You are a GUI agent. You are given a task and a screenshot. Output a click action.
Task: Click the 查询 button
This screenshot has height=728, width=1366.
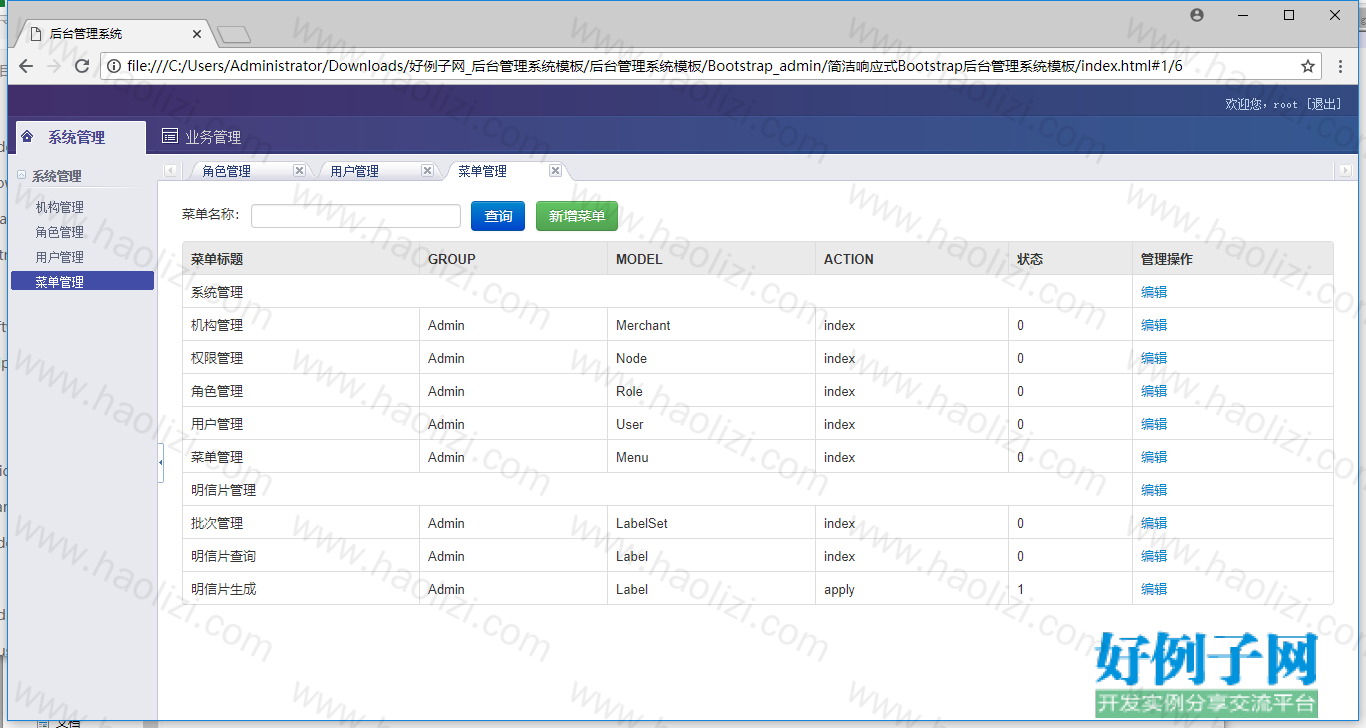click(498, 216)
